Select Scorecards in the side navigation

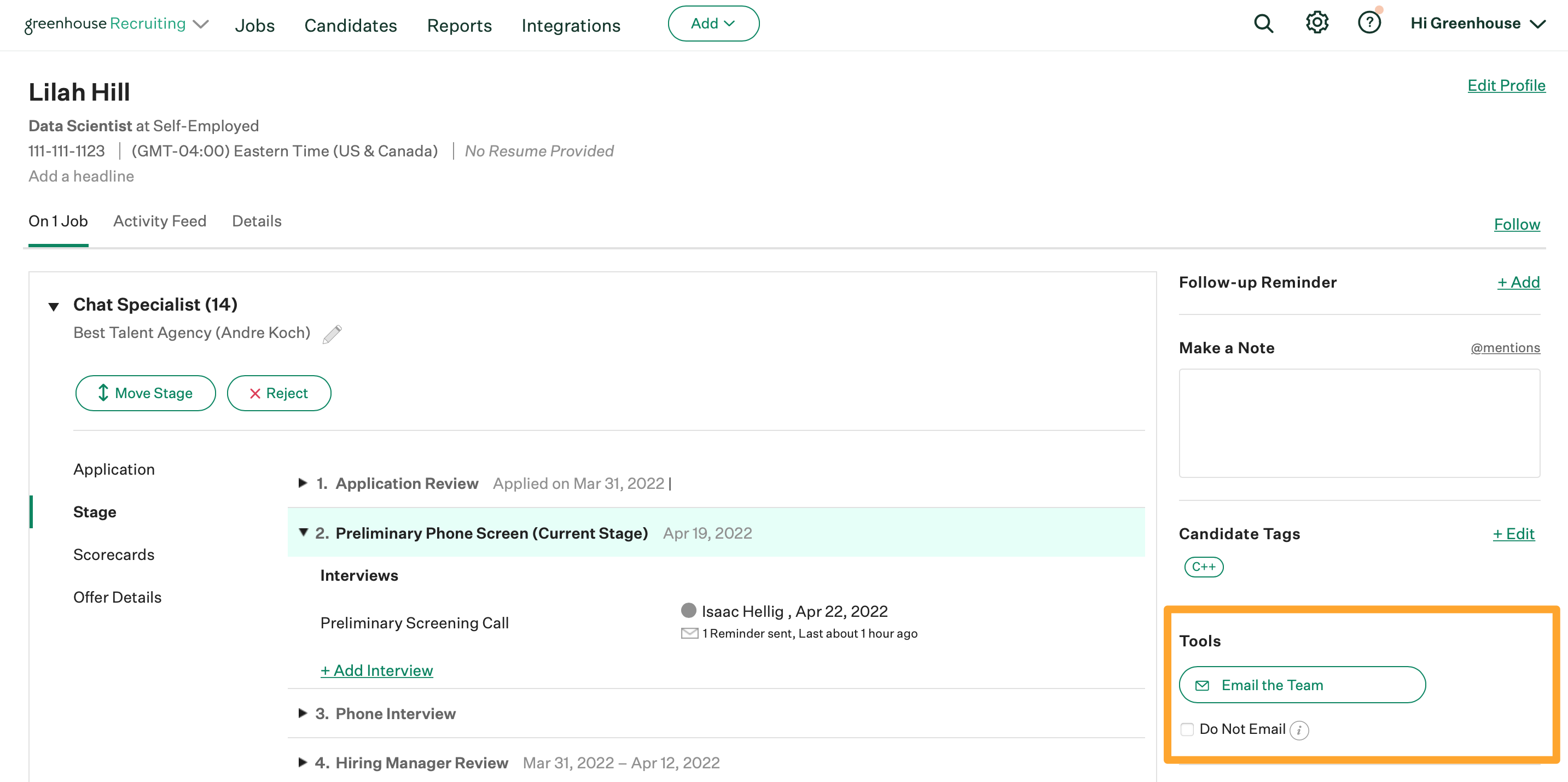114,555
